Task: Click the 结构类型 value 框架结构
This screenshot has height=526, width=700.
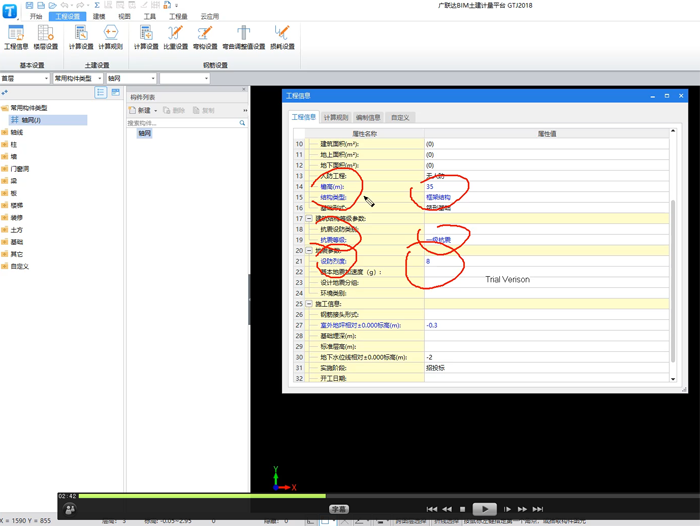Action: [546, 197]
